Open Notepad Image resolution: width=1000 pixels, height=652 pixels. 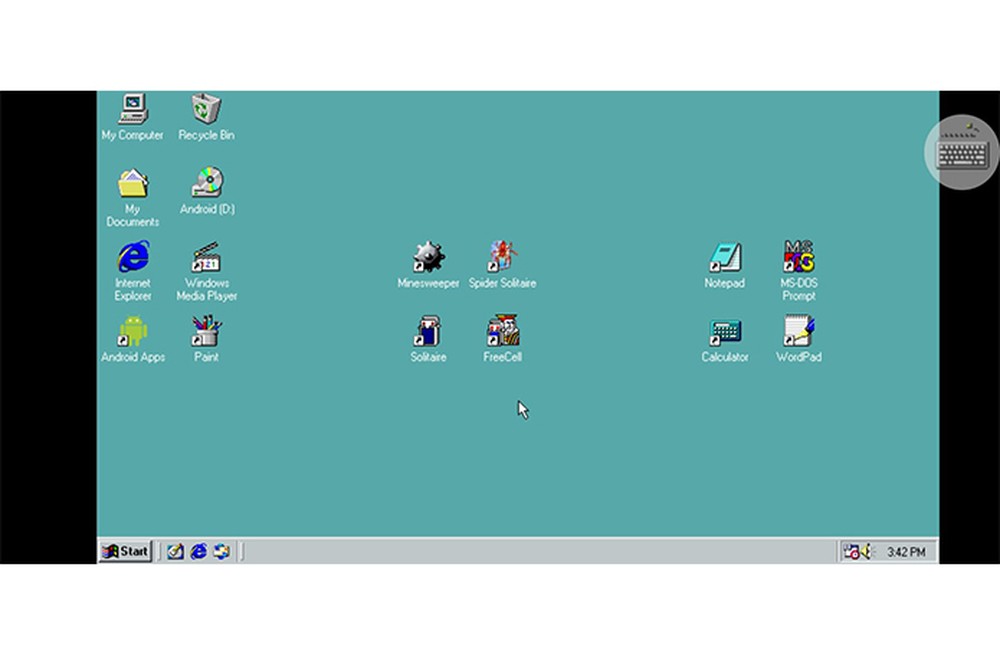[724, 258]
